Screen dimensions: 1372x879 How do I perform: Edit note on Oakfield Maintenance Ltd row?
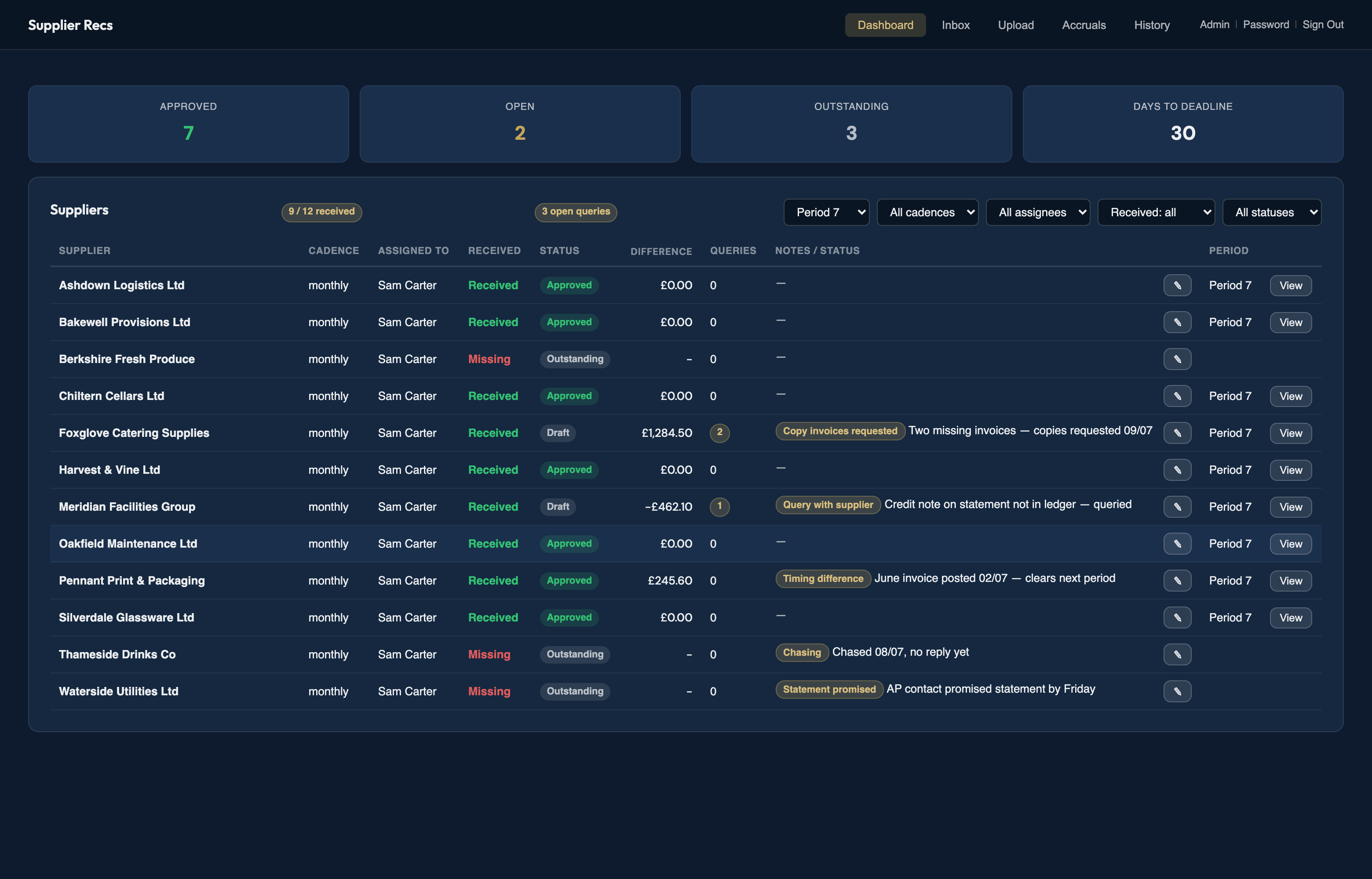pyautogui.click(x=1177, y=544)
